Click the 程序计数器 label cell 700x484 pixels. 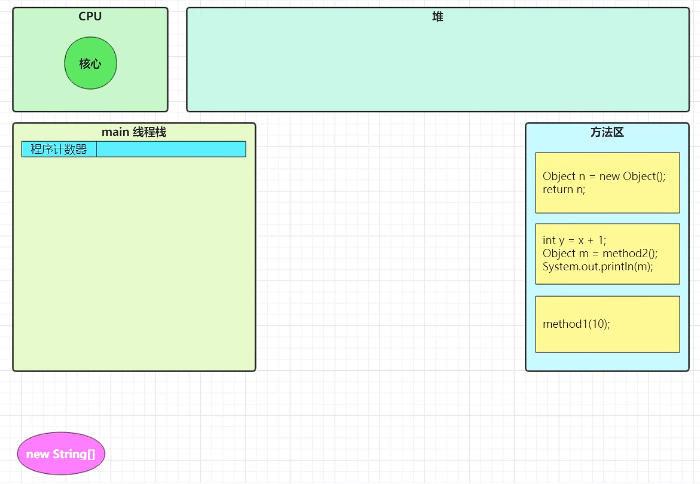pos(59,149)
